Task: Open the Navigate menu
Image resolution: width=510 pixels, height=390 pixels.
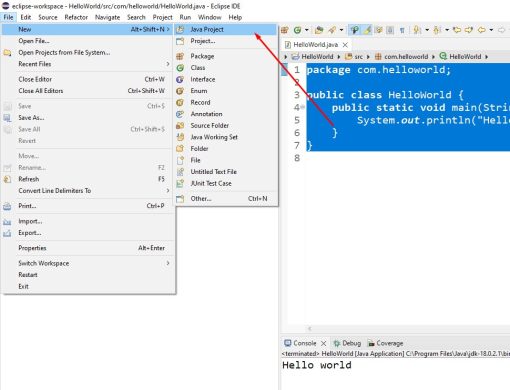Action: coord(107,17)
